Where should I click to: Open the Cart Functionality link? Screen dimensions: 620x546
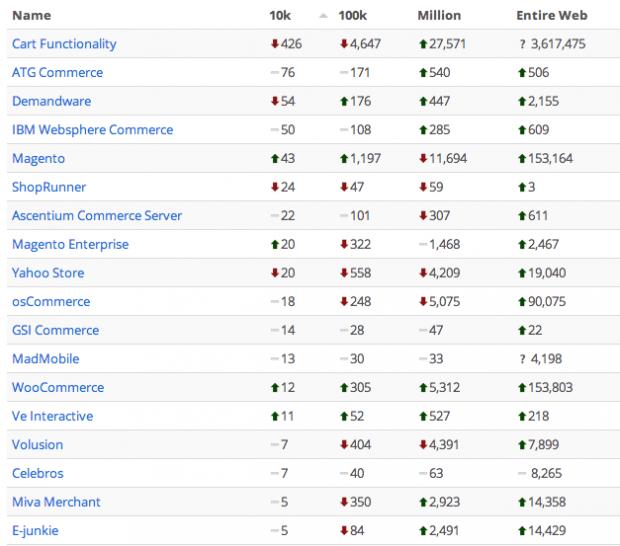(64, 43)
